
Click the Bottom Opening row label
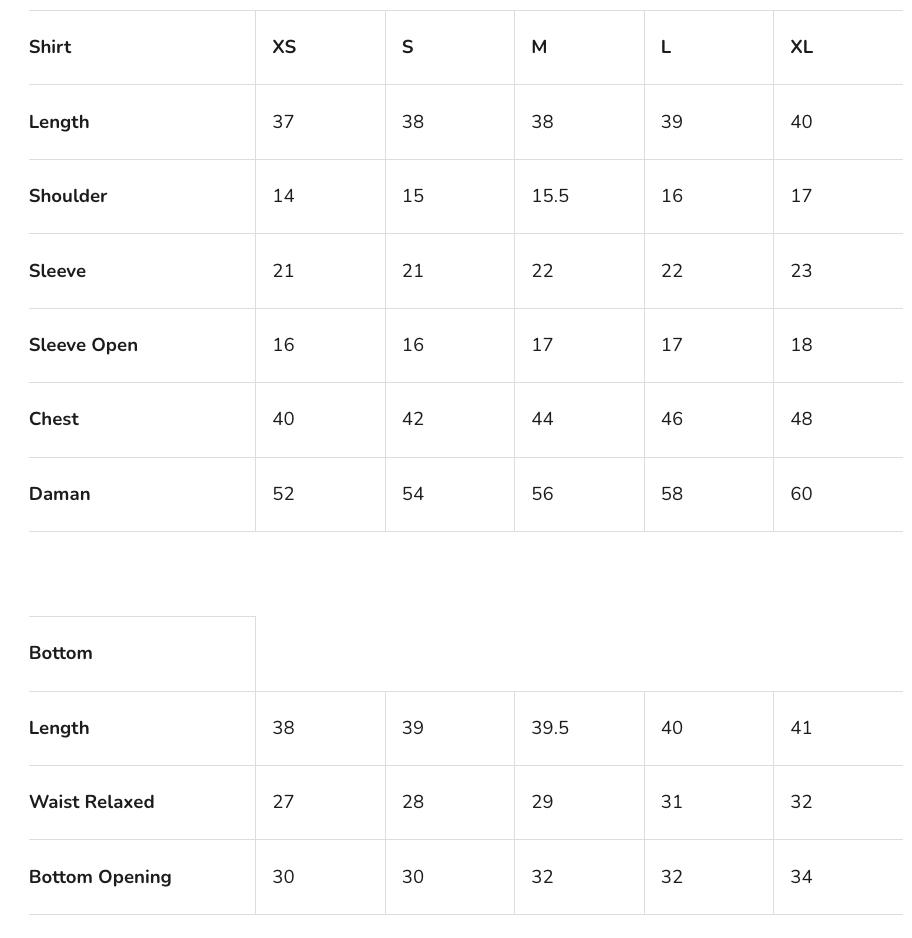[100, 877]
